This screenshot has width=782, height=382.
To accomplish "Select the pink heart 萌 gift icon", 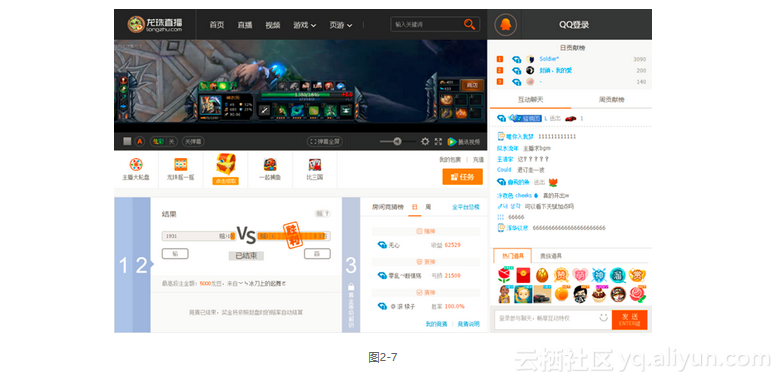I will tap(580, 275).
